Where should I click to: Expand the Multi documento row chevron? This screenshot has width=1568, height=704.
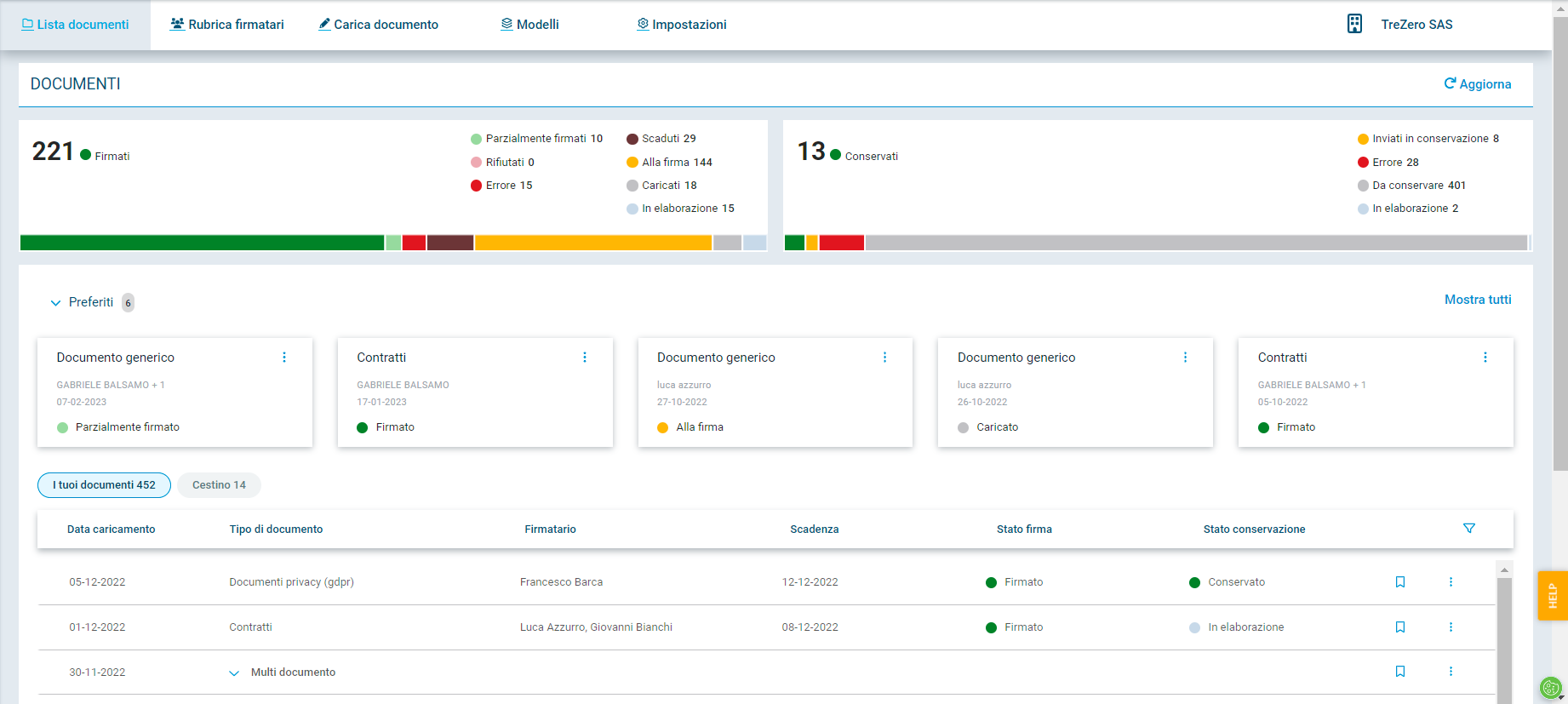(x=234, y=673)
